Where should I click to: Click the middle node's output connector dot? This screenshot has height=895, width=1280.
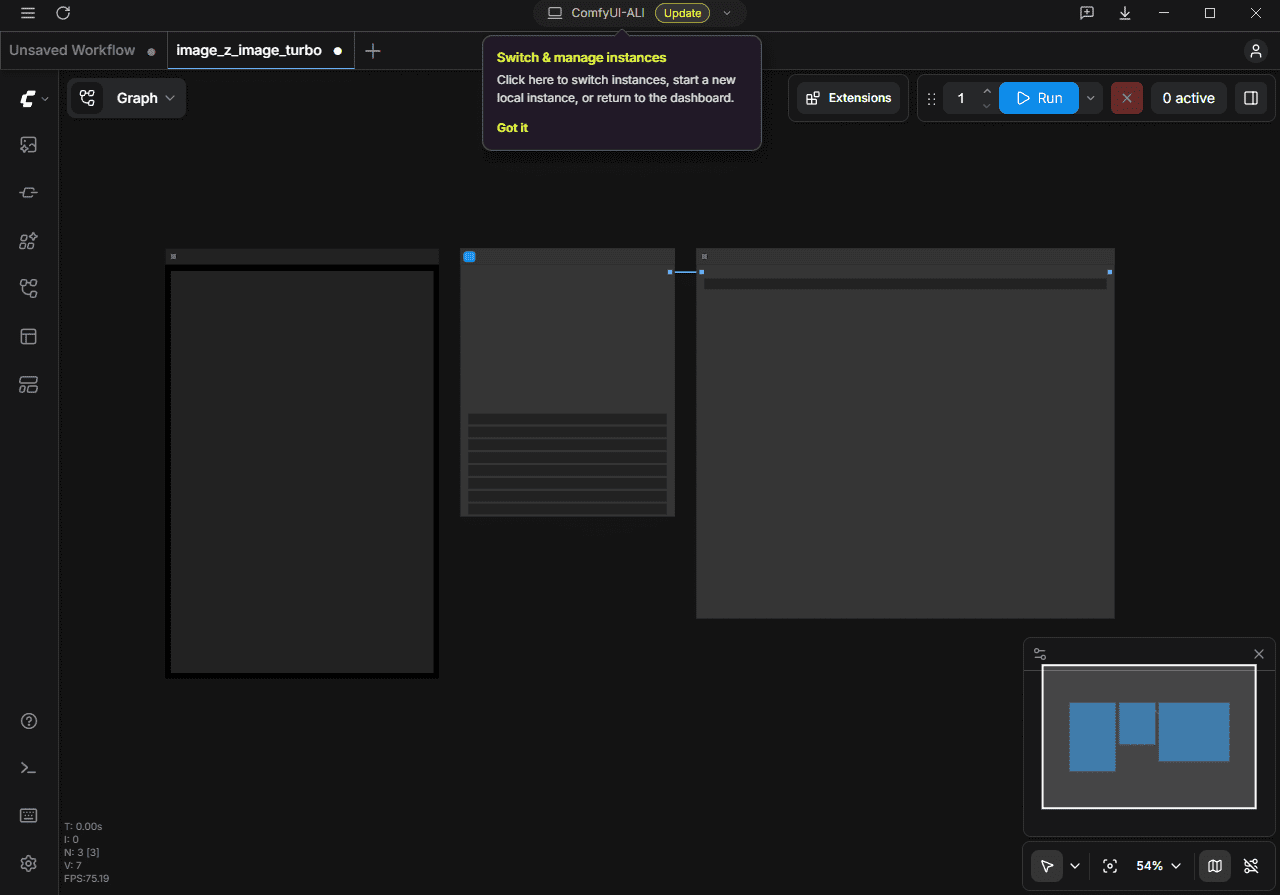[x=670, y=272]
